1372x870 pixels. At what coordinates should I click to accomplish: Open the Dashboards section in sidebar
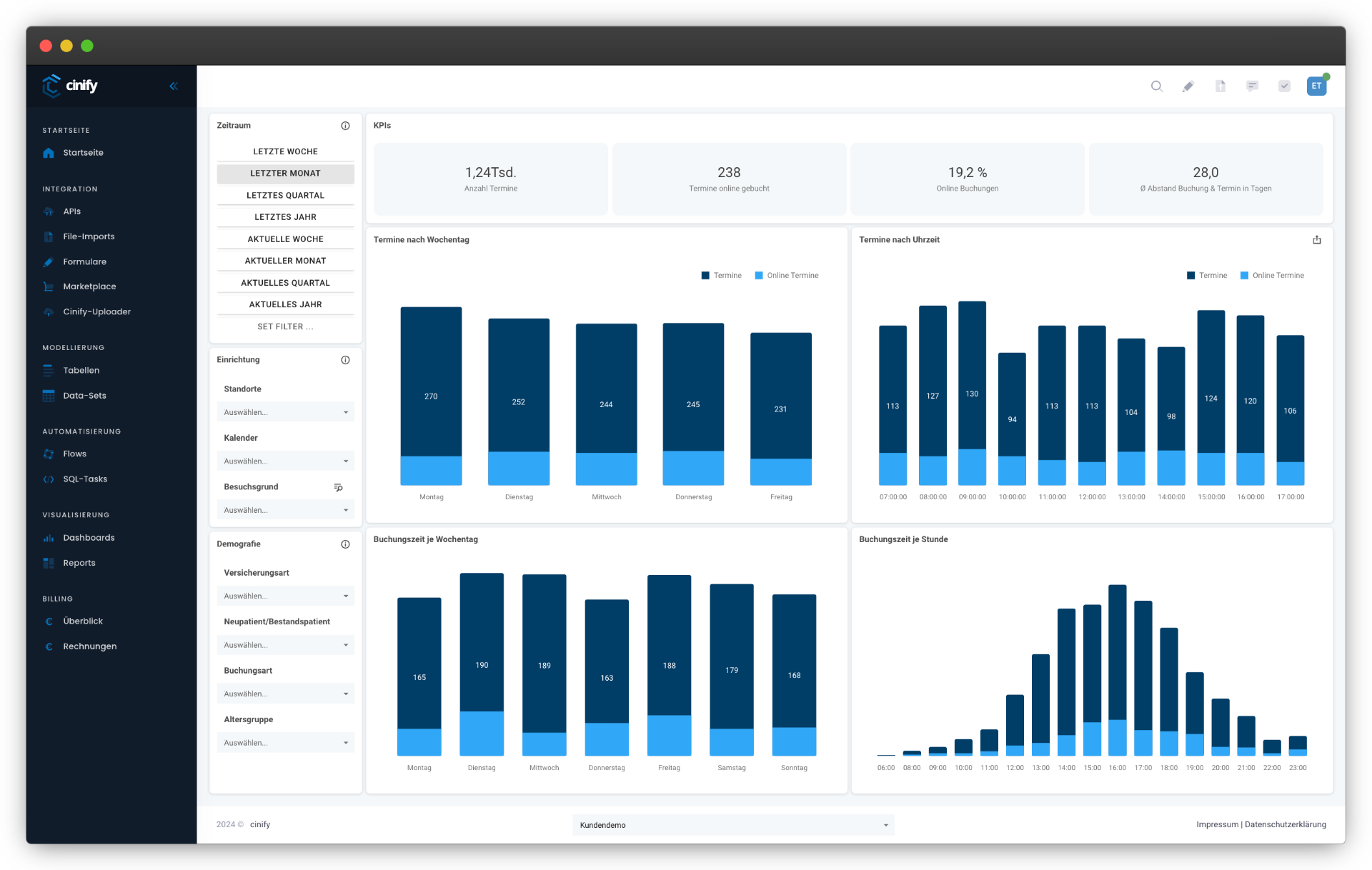pyautogui.click(x=89, y=537)
